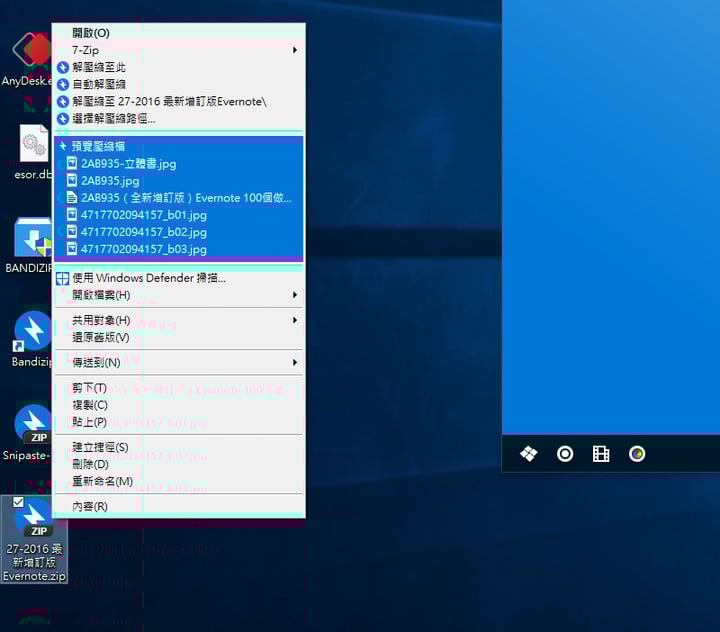
Task: Choose 剪下(T) from the context menu
Action: [x=179, y=388]
